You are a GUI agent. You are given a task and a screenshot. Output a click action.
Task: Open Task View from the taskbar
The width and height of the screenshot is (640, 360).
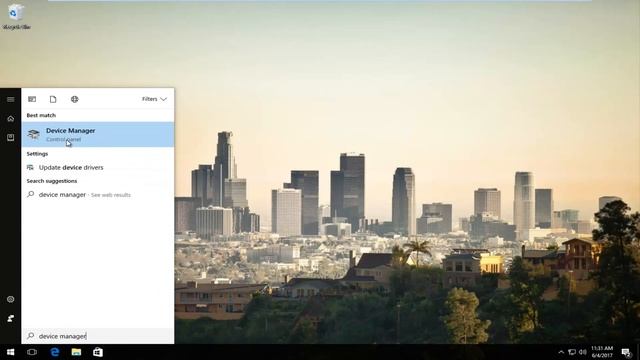point(32,352)
